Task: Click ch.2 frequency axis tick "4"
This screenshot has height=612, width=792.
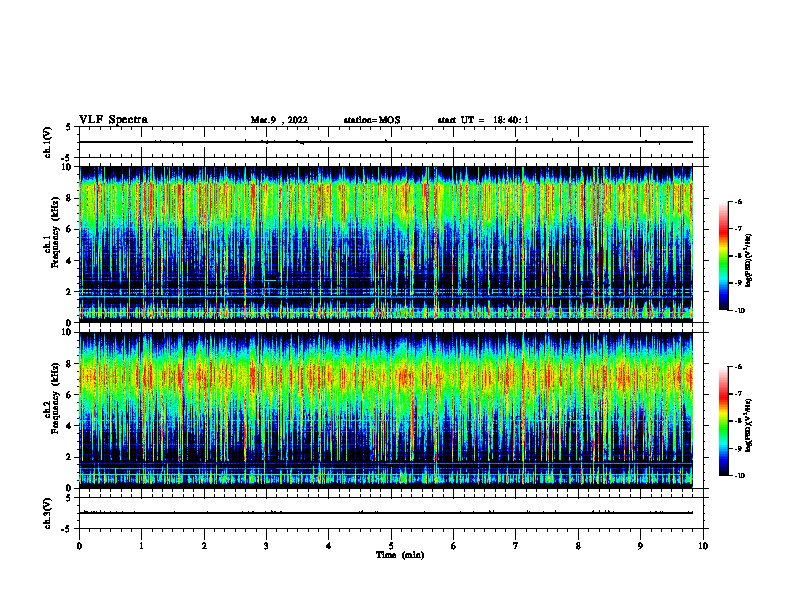Action: tap(70, 426)
